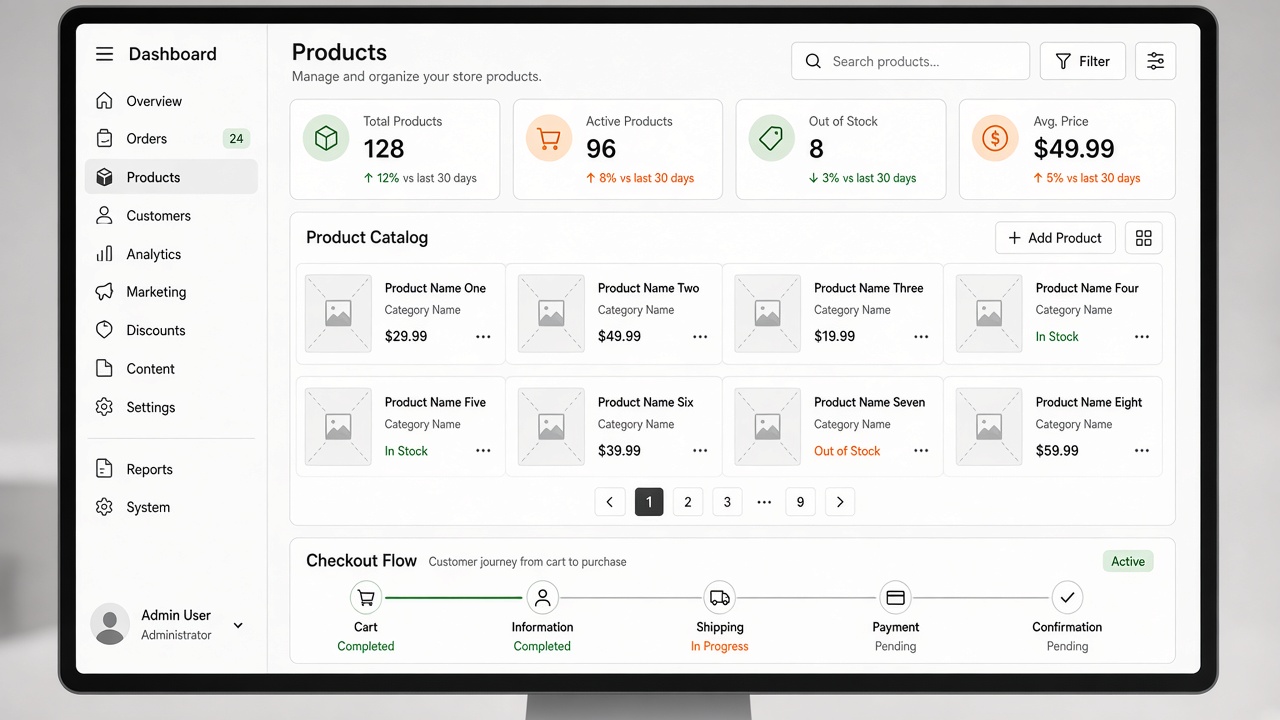This screenshot has height=720, width=1280.
Task: Open more options for Product Name One
Action: click(483, 337)
